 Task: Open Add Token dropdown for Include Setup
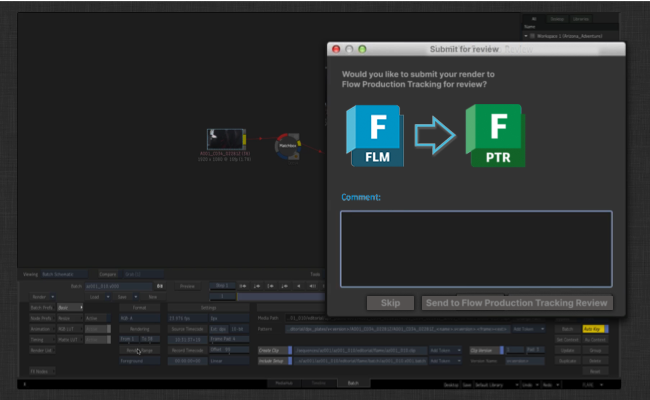445,361
